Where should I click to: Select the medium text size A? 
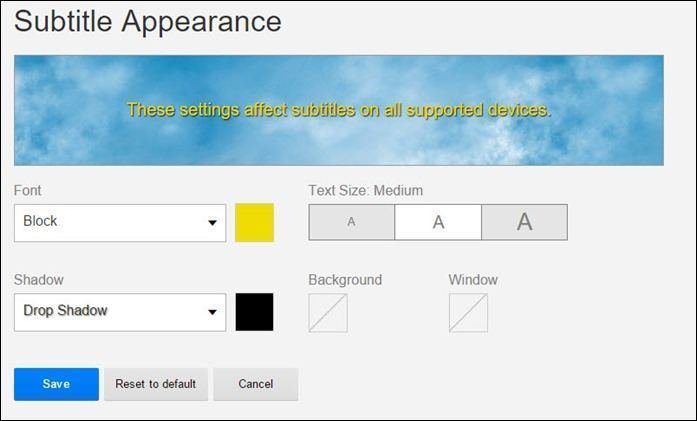(x=438, y=222)
